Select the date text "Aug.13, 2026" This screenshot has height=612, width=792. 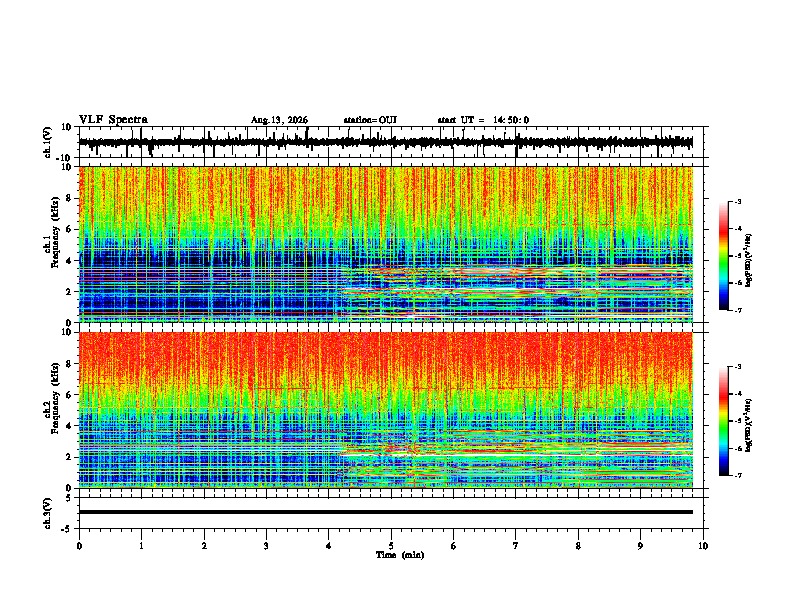point(279,120)
